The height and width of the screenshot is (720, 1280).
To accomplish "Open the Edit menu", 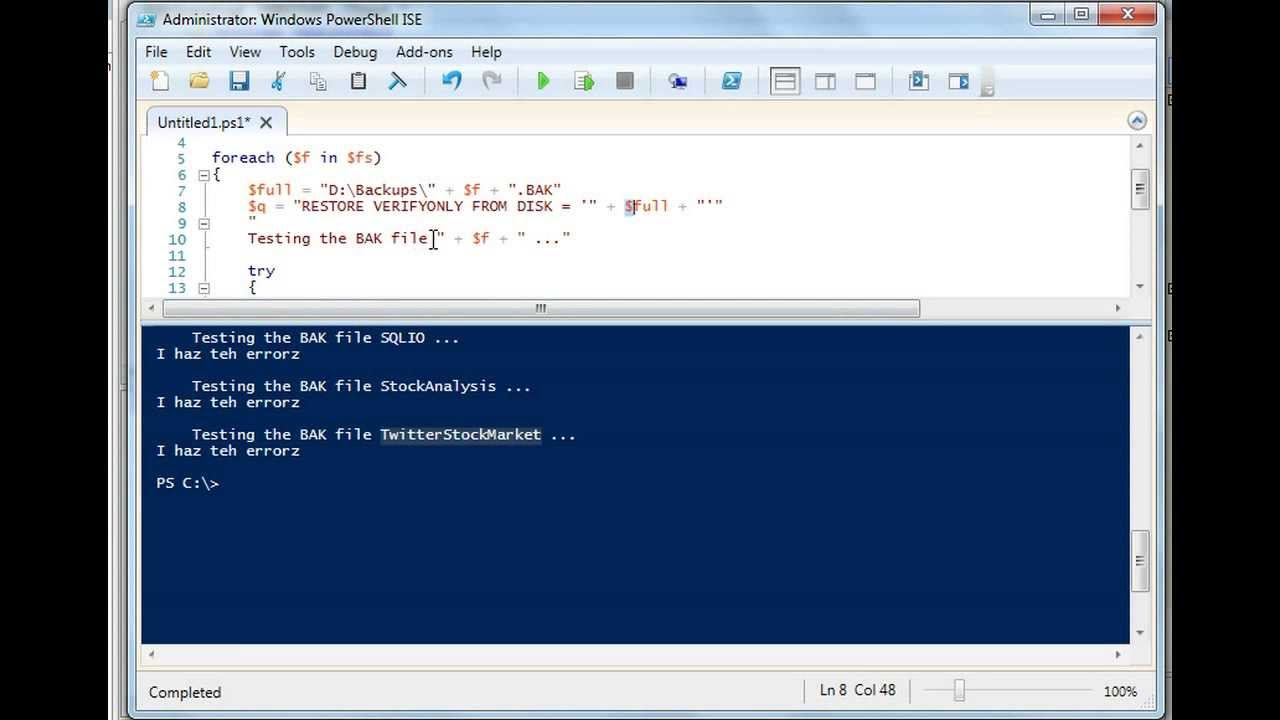I will click(x=199, y=52).
